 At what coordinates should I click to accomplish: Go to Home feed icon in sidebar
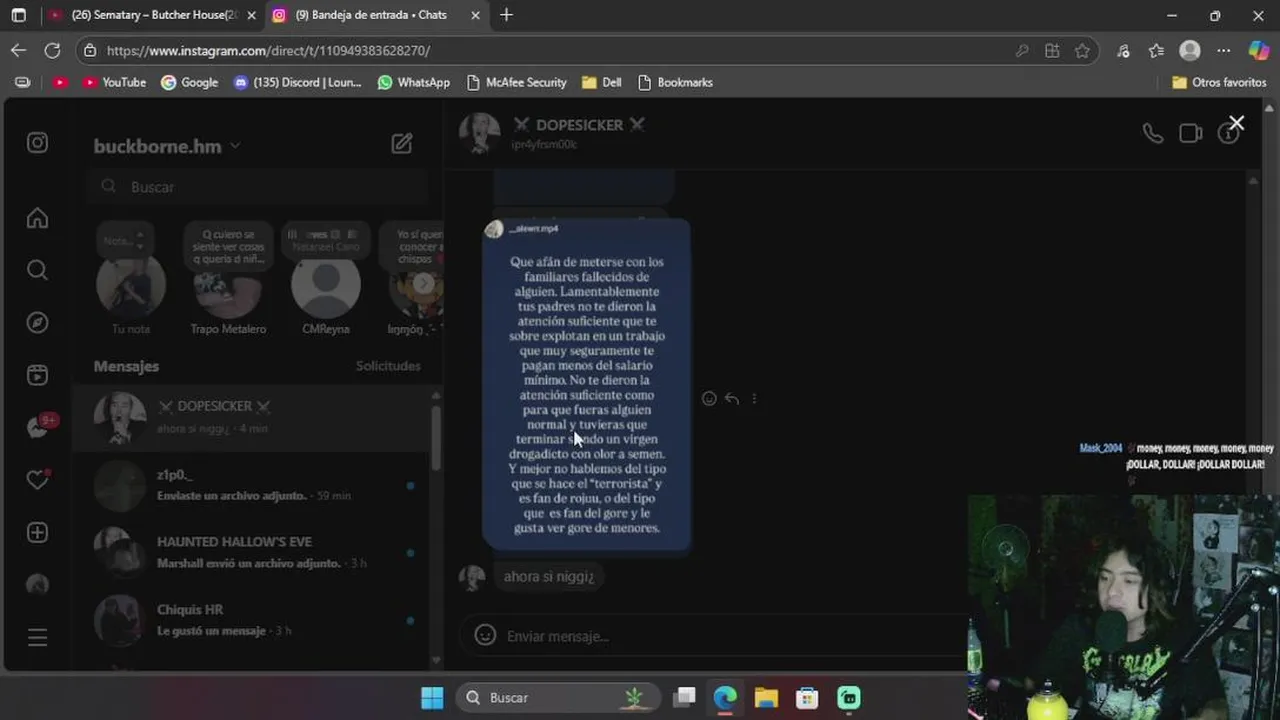point(37,218)
